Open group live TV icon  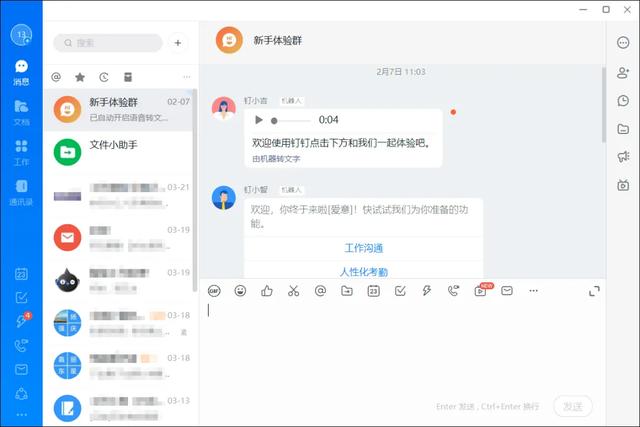coord(623,185)
